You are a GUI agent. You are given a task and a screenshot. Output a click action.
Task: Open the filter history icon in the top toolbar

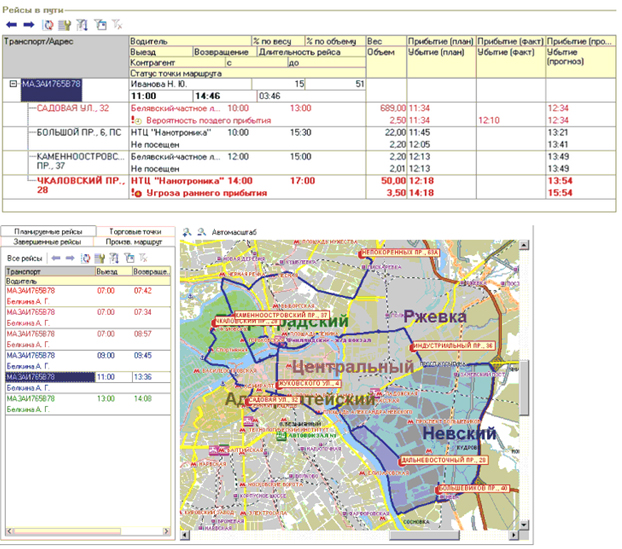click(x=100, y=25)
